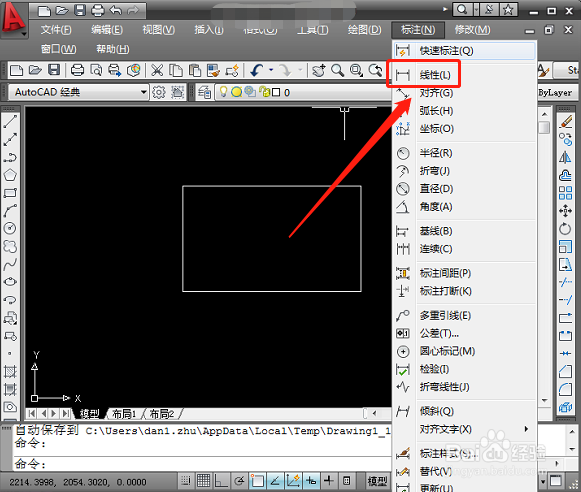This screenshot has height=492, width=581.
Task: Click the Erase tool in modify toolbar
Action: pos(565,122)
